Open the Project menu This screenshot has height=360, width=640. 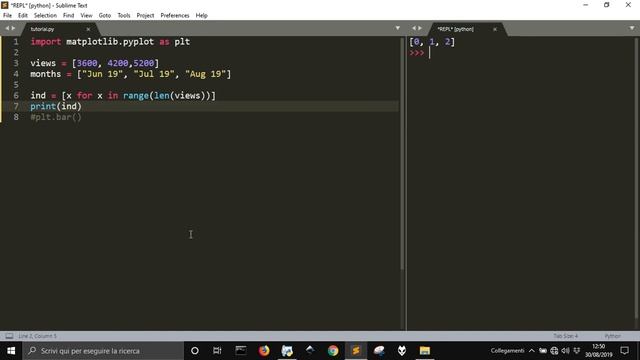click(145, 16)
